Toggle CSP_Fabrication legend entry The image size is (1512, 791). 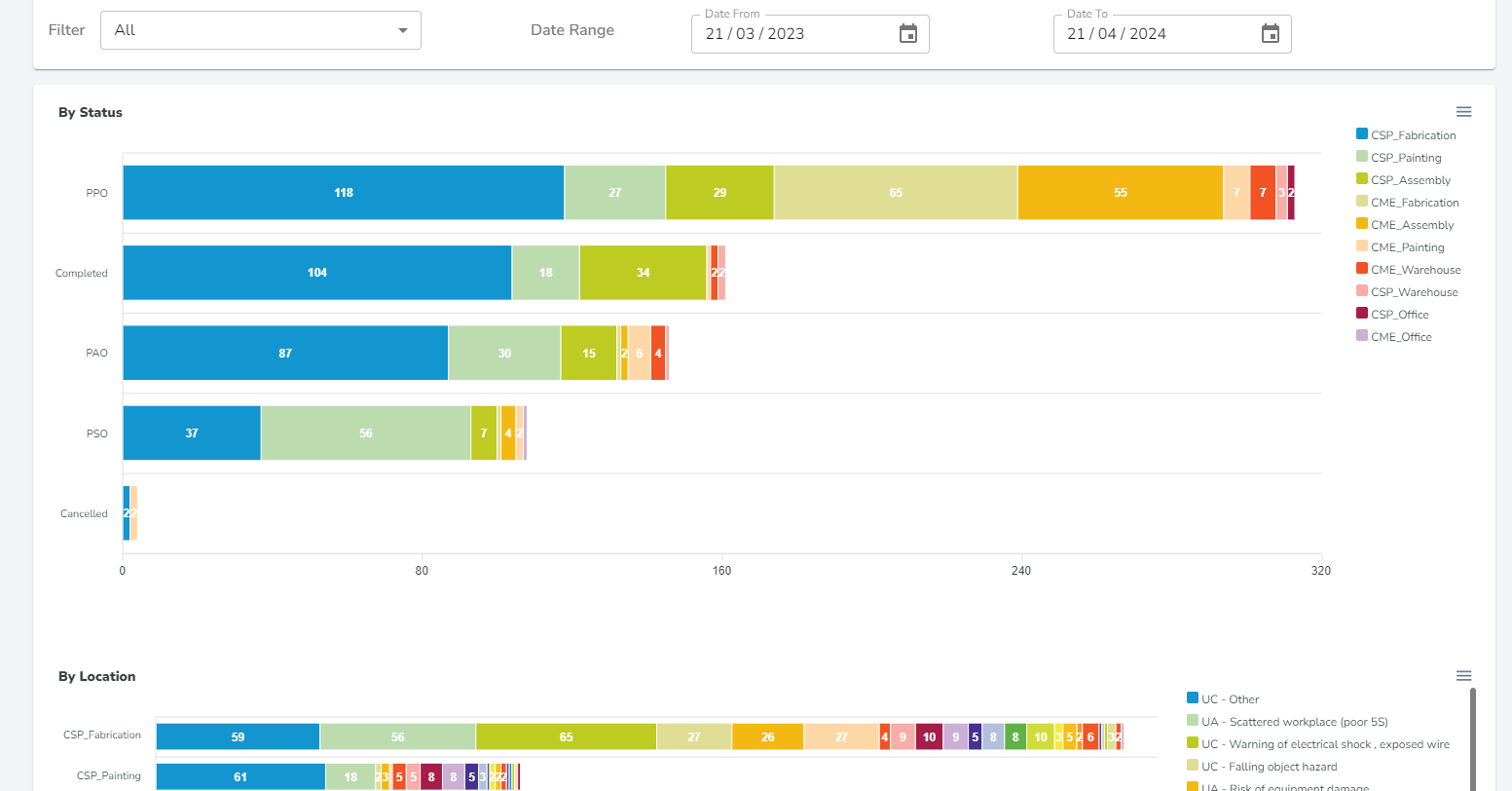pos(1406,135)
